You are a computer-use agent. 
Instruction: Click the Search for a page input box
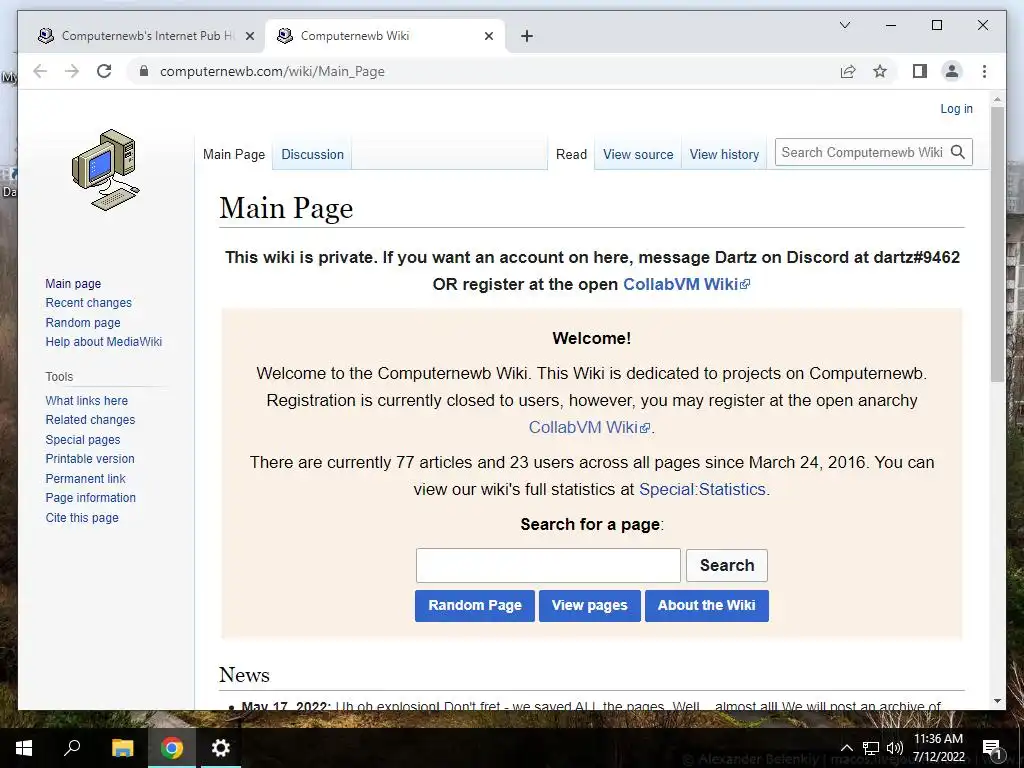click(549, 566)
